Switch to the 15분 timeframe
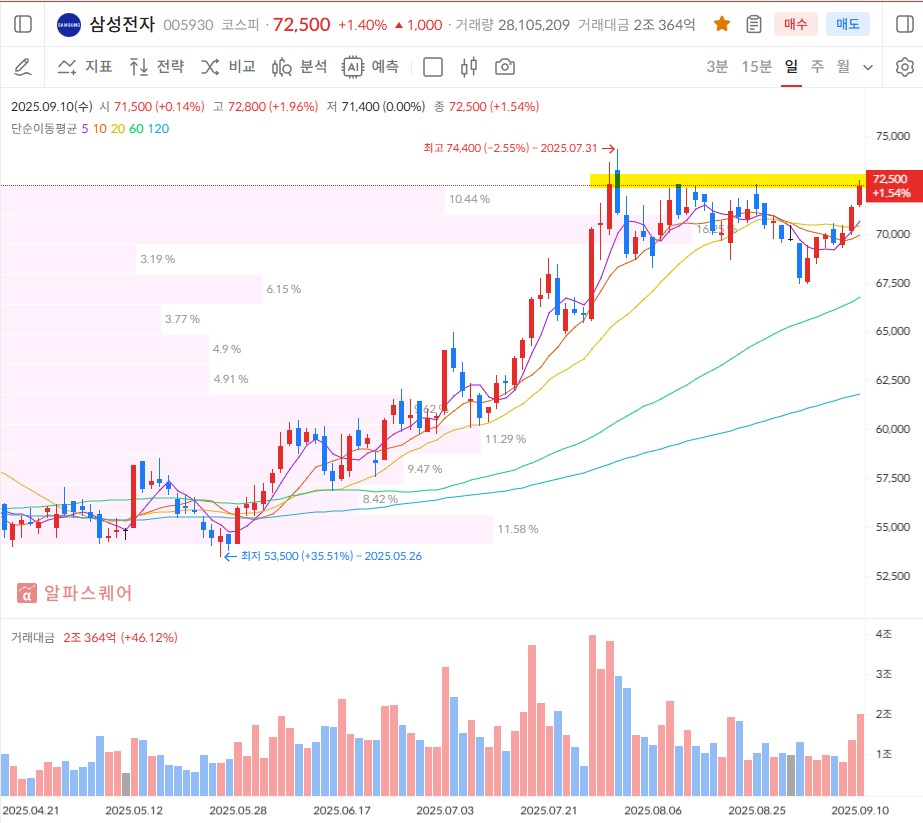Viewport: 923px width, 823px height. 756,67
